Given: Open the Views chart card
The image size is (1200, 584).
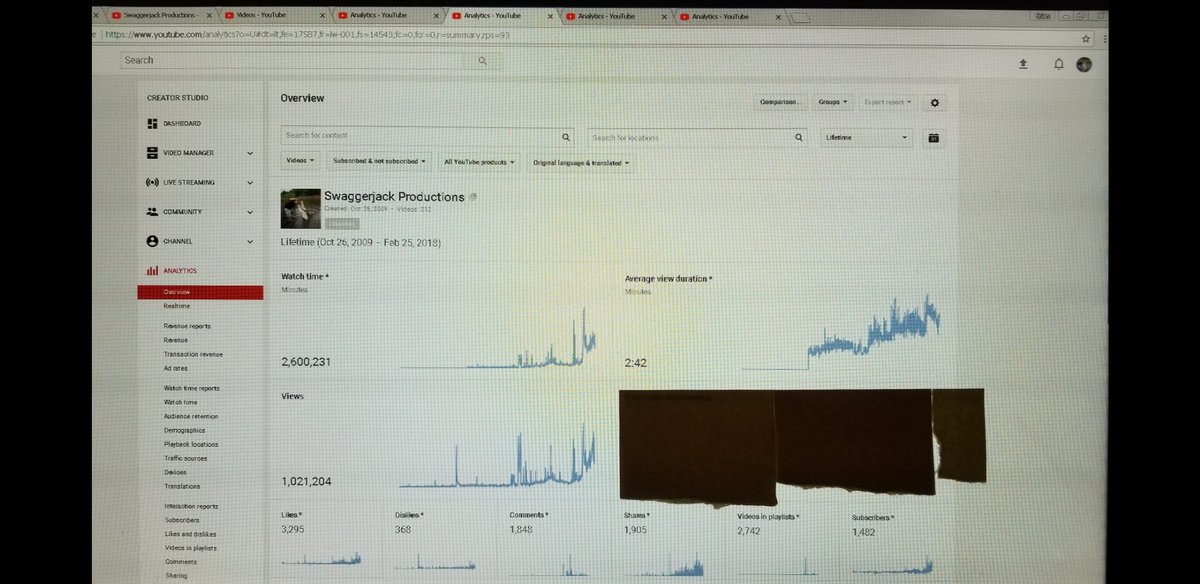Looking at the screenshot, I should point(440,440).
